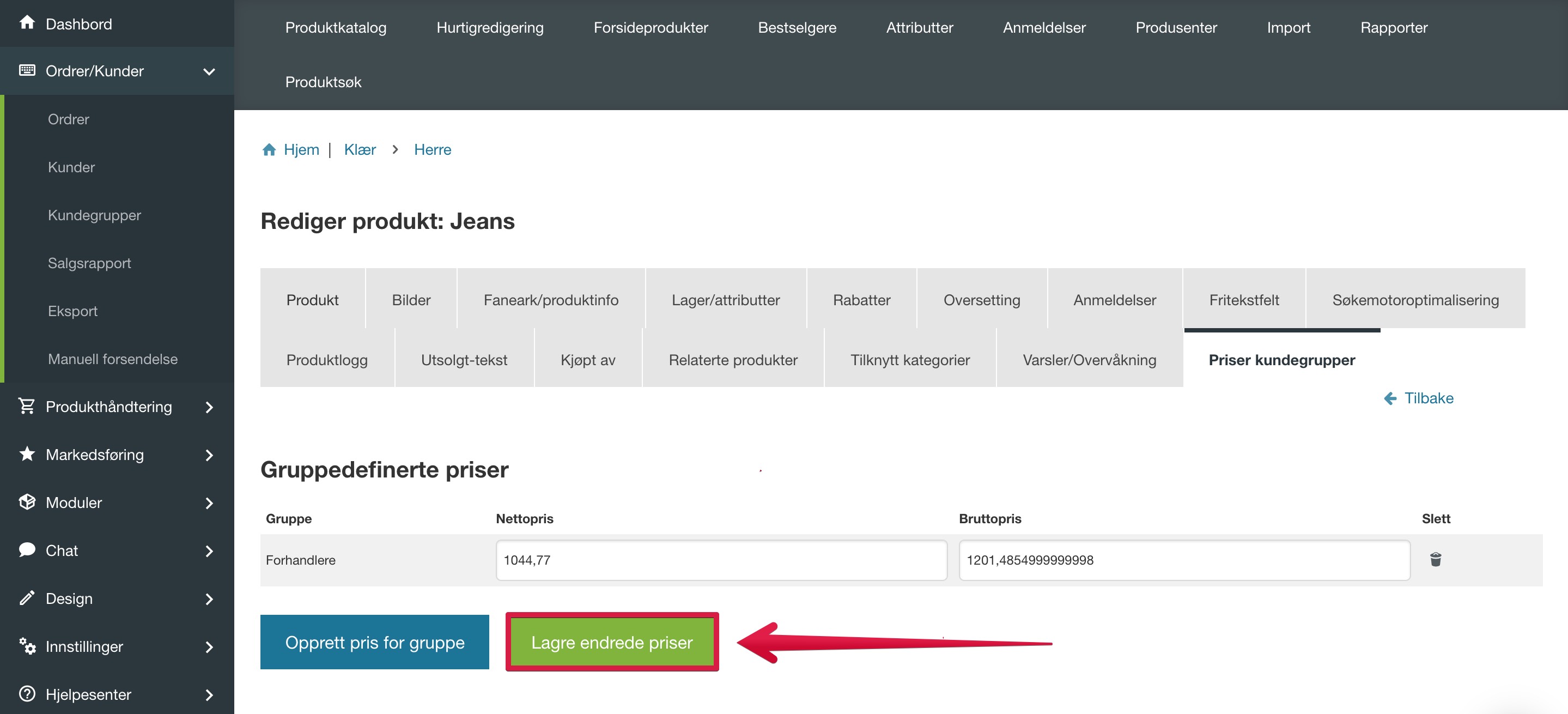Click the Markedsføring star icon

(x=27, y=453)
